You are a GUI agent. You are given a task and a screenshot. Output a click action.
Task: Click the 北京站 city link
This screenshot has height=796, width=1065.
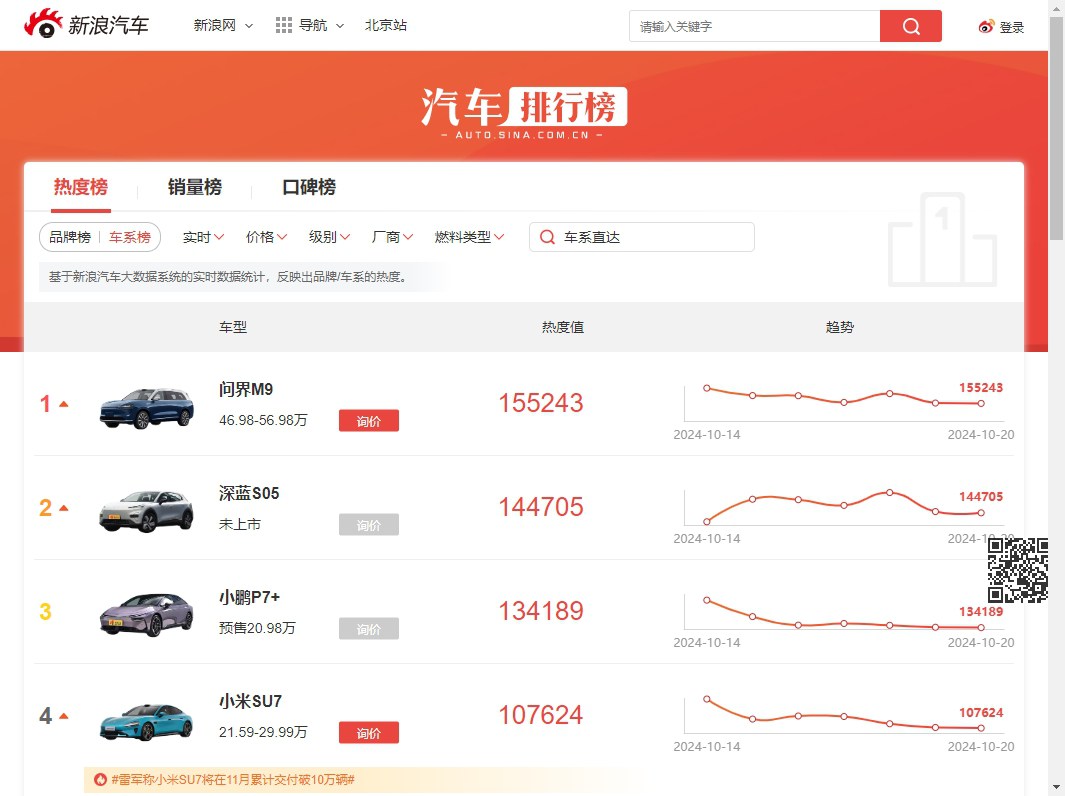pyautogui.click(x=386, y=25)
